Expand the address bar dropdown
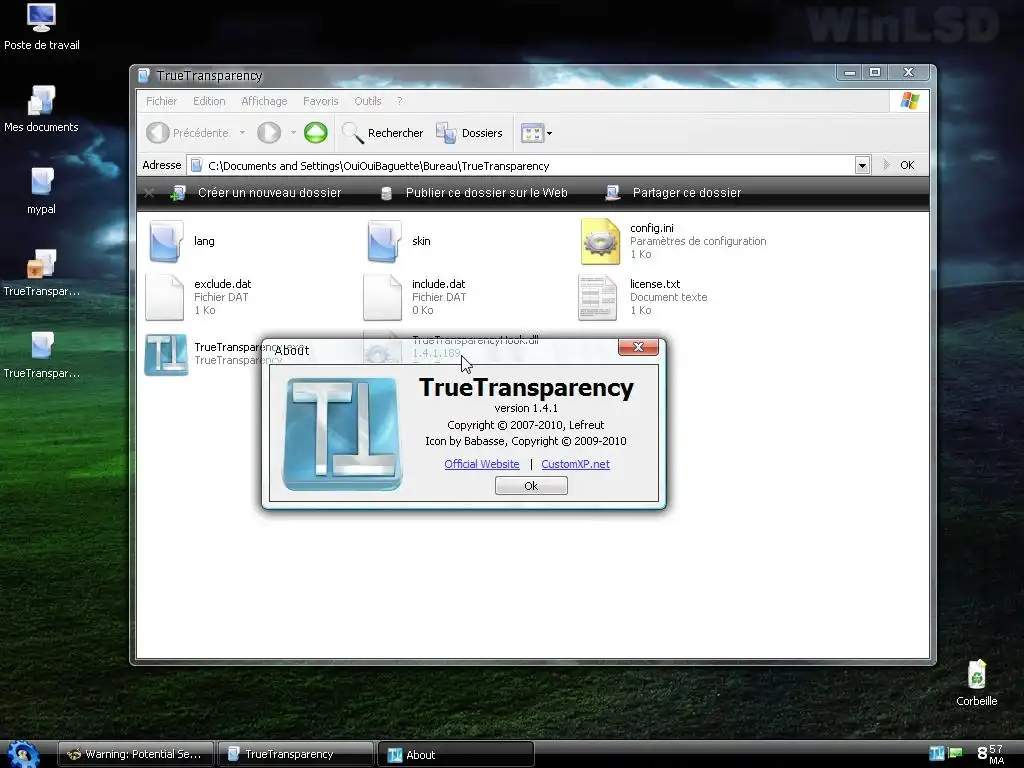This screenshot has height=768, width=1024. point(862,166)
